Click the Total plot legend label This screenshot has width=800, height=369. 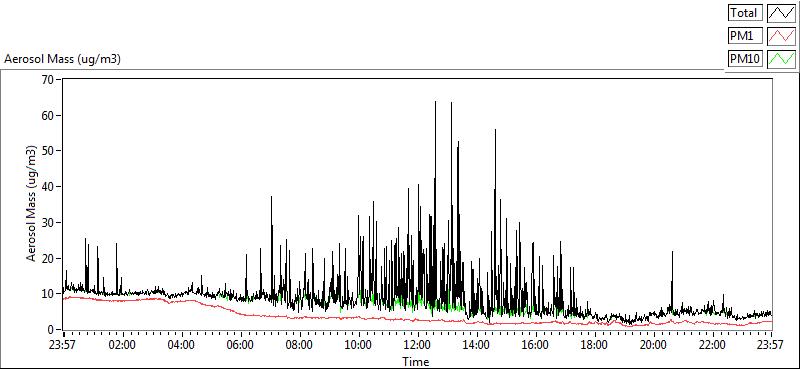tap(745, 12)
